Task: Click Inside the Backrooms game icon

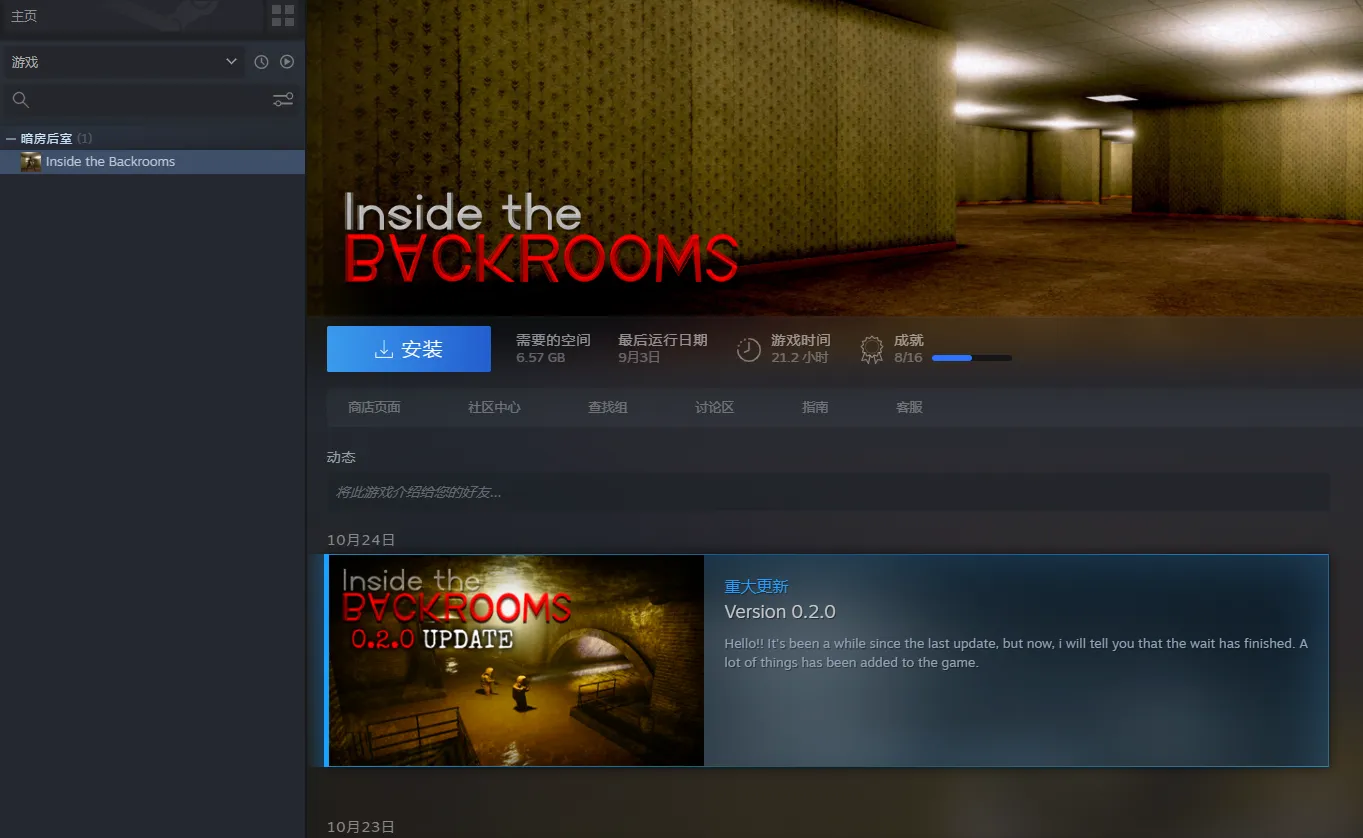Action: pyautogui.click(x=31, y=162)
